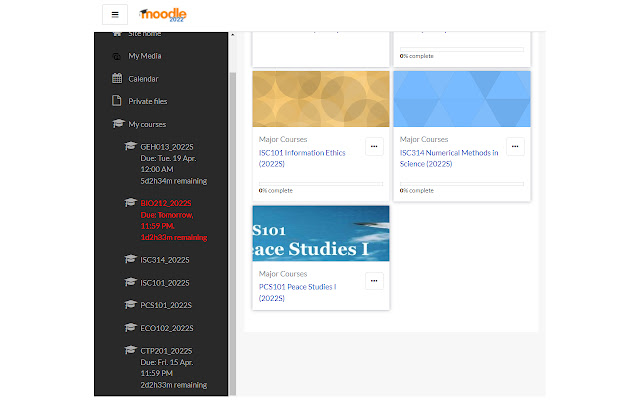Open ISC314_2022S course in sidebar
Viewport: 640px width, 400px height.
click(165, 260)
